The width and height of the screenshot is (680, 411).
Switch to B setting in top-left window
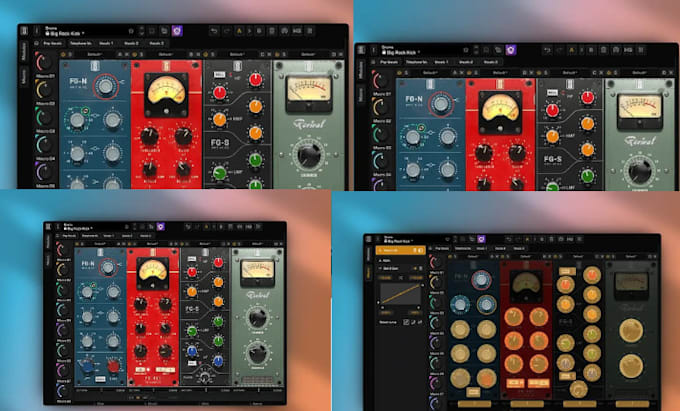(259, 31)
